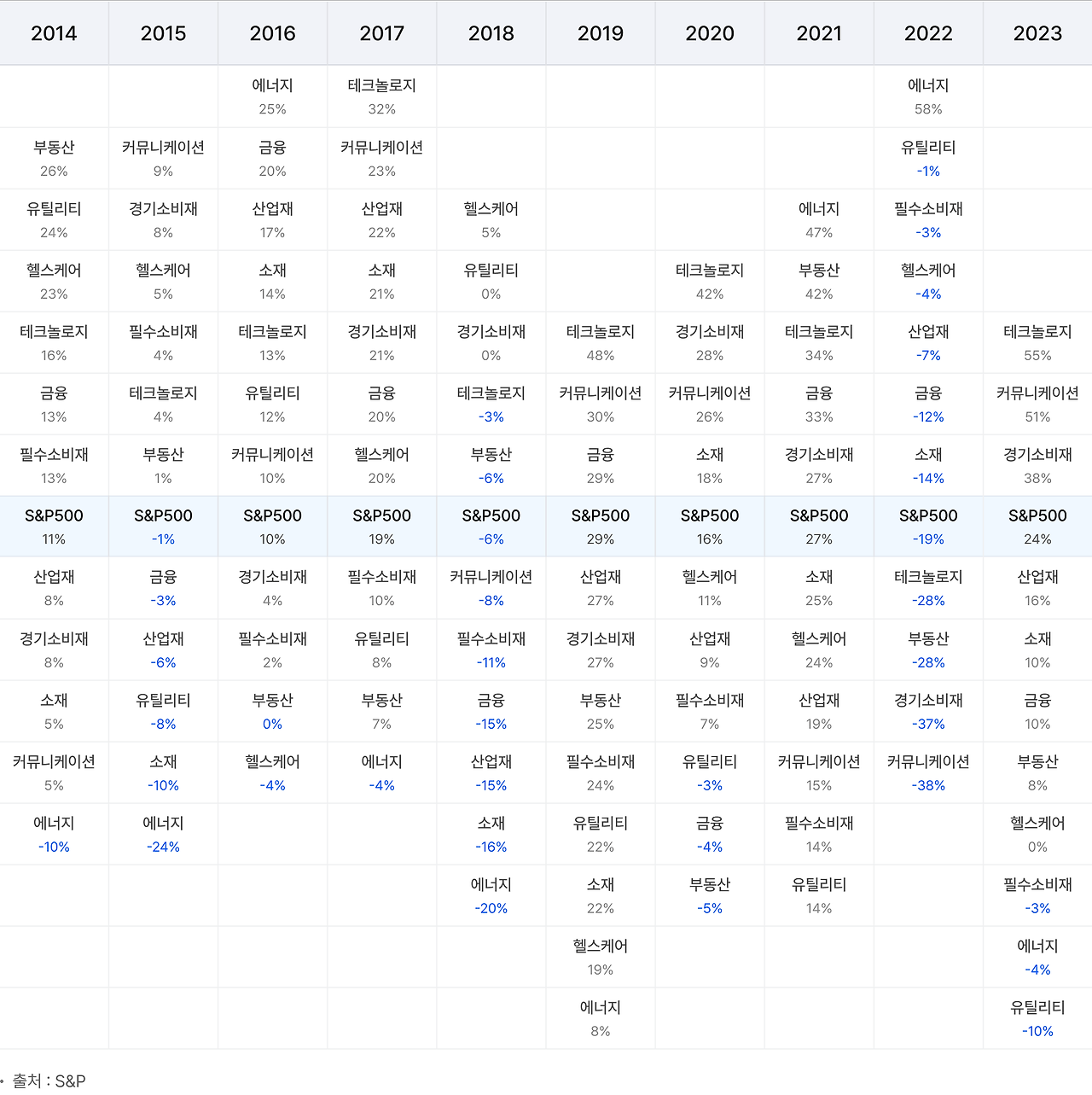1092x1095 pixels.
Task: Click the S&P500 24% cell in 2023
Action: [x=1037, y=527]
